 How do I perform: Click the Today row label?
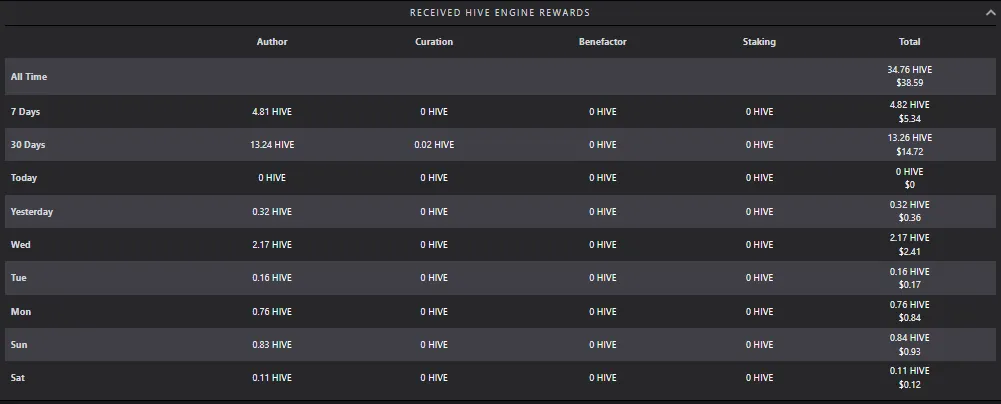click(24, 177)
